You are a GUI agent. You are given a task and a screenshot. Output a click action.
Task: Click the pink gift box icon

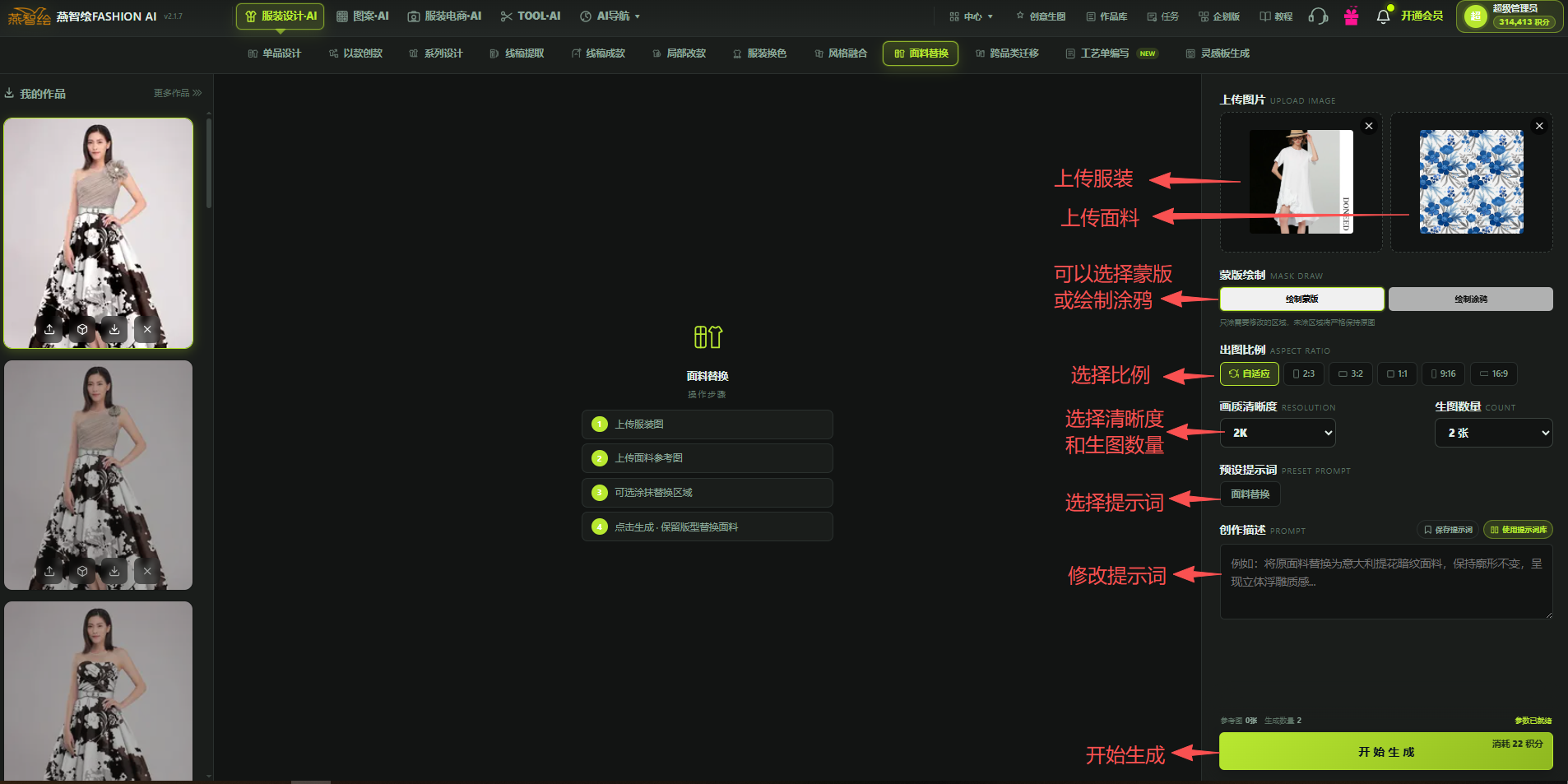coord(1351,16)
